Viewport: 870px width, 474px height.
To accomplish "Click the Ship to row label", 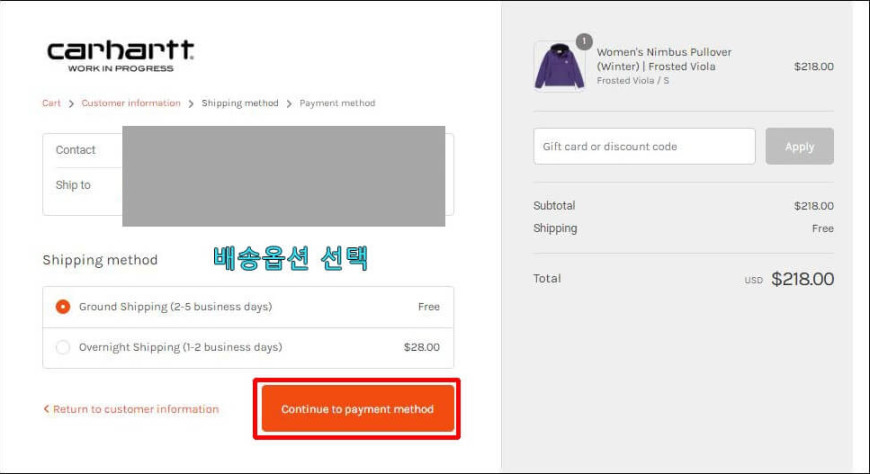I will click(73, 185).
